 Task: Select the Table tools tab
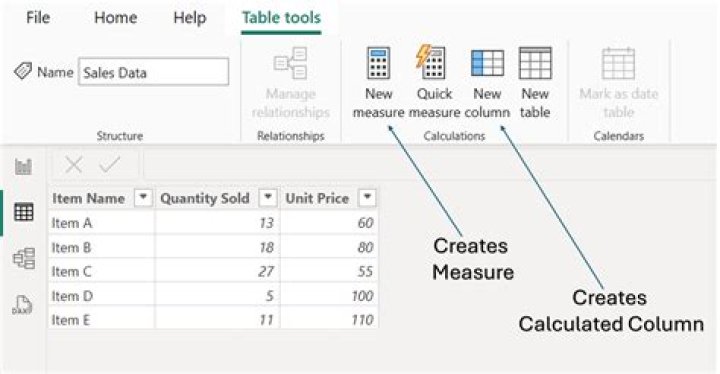click(281, 17)
